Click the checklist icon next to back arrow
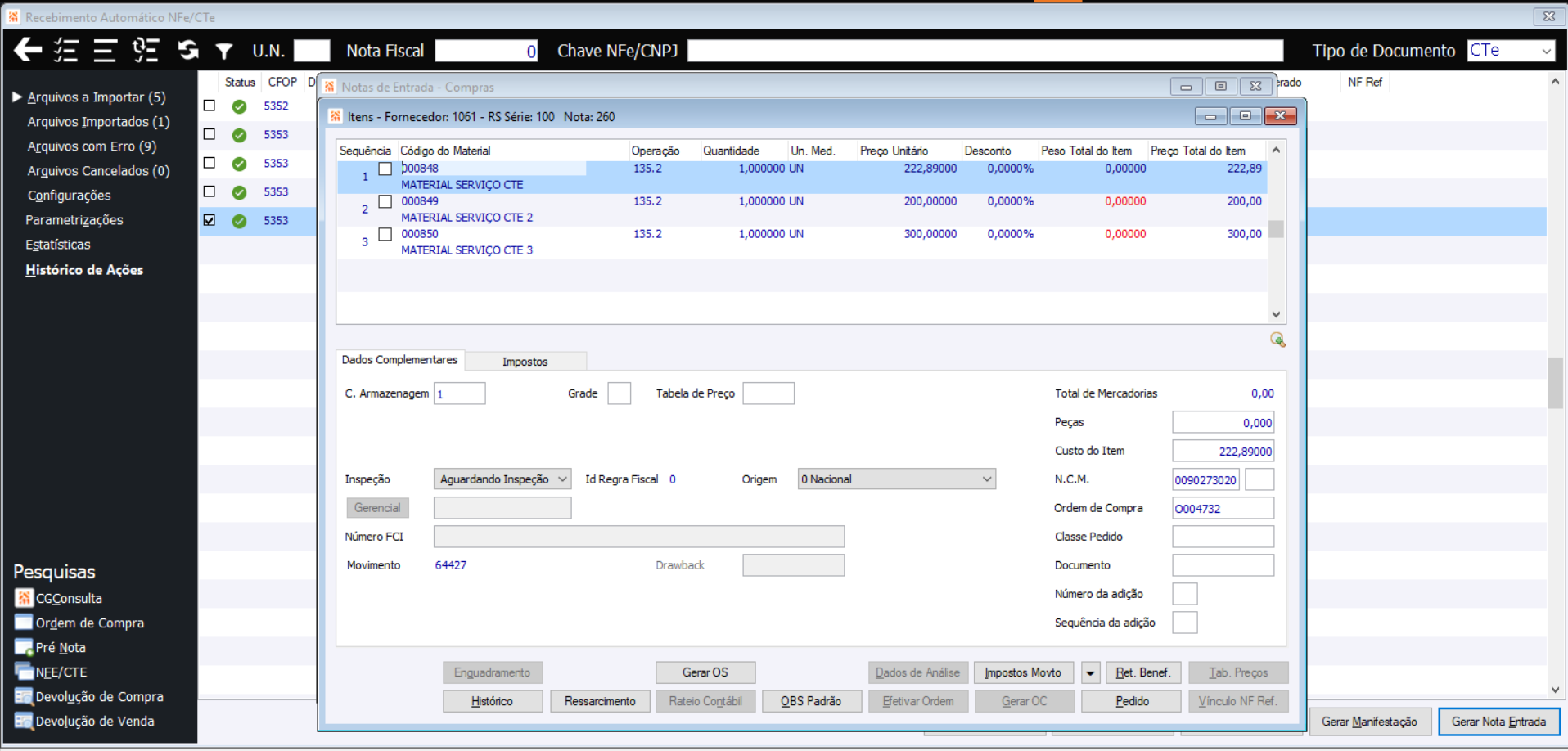Image resolution: width=1568 pixels, height=751 pixels. (65, 50)
